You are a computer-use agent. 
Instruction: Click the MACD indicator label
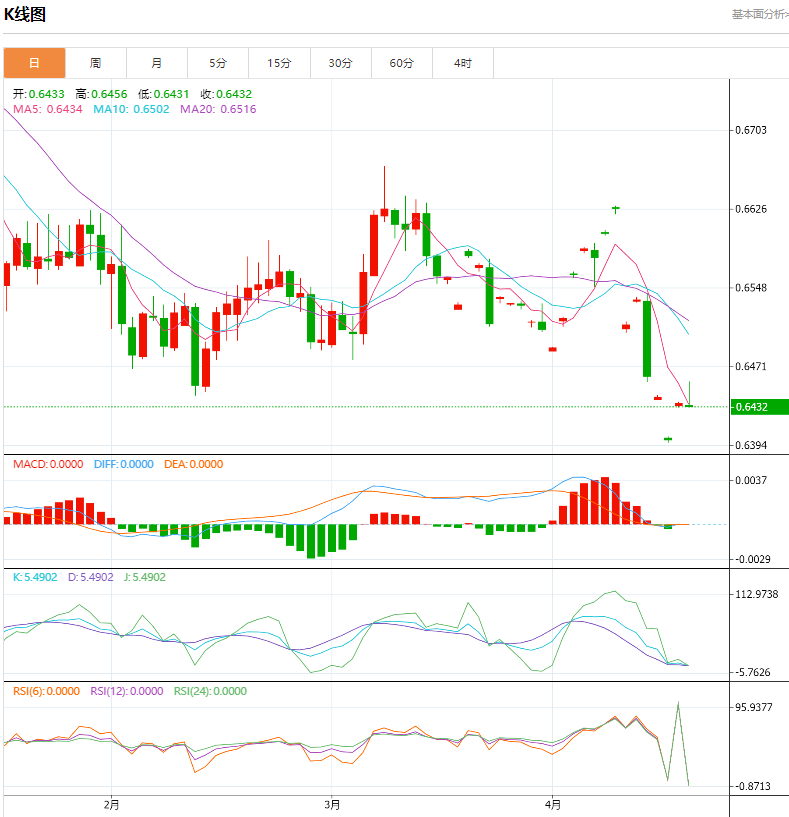pyautogui.click(x=48, y=464)
